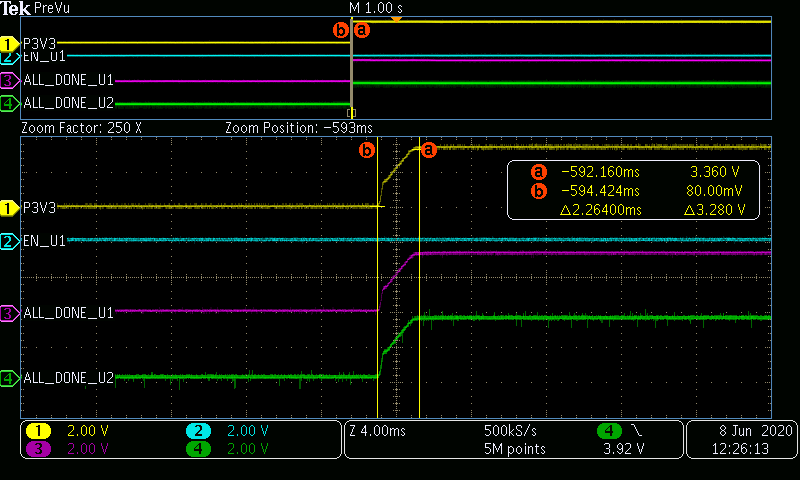Viewport: 800px width, 480px height.
Task: Click the date 8 Jun 2020
Action: coord(756,432)
